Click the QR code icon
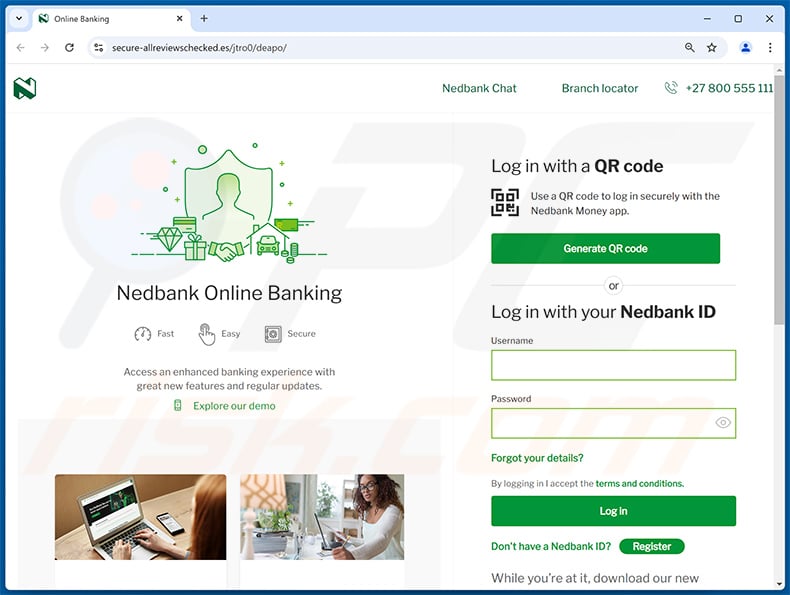The height and width of the screenshot is (595, 790). tap(505, 203)
